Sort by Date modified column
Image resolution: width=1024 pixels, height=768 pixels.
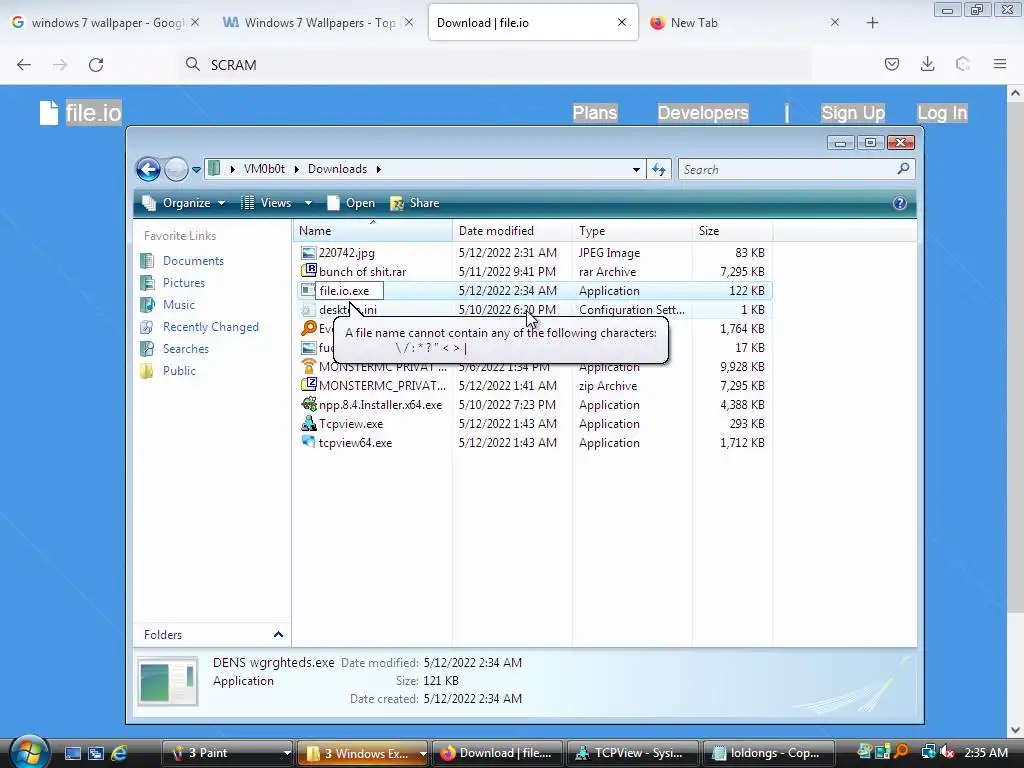(512, 231)
